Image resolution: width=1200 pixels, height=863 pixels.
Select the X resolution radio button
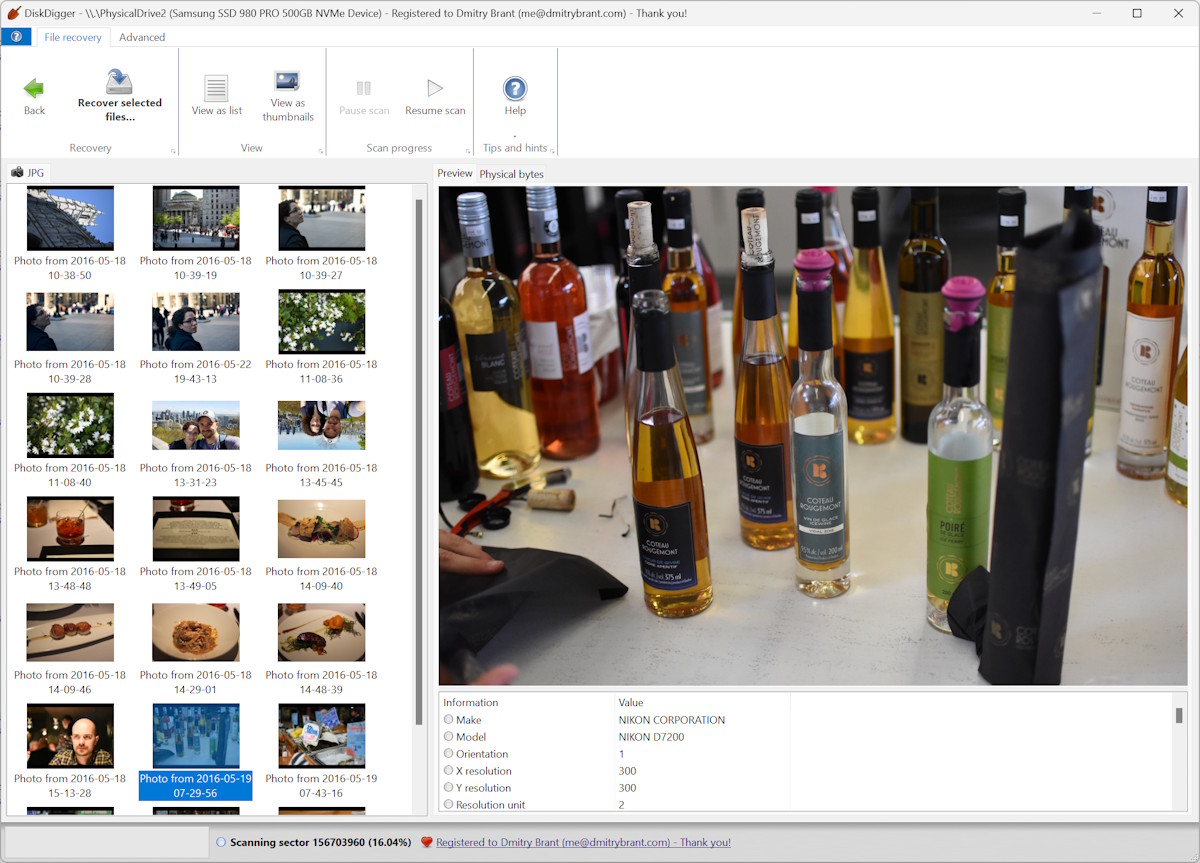point(448,771)
